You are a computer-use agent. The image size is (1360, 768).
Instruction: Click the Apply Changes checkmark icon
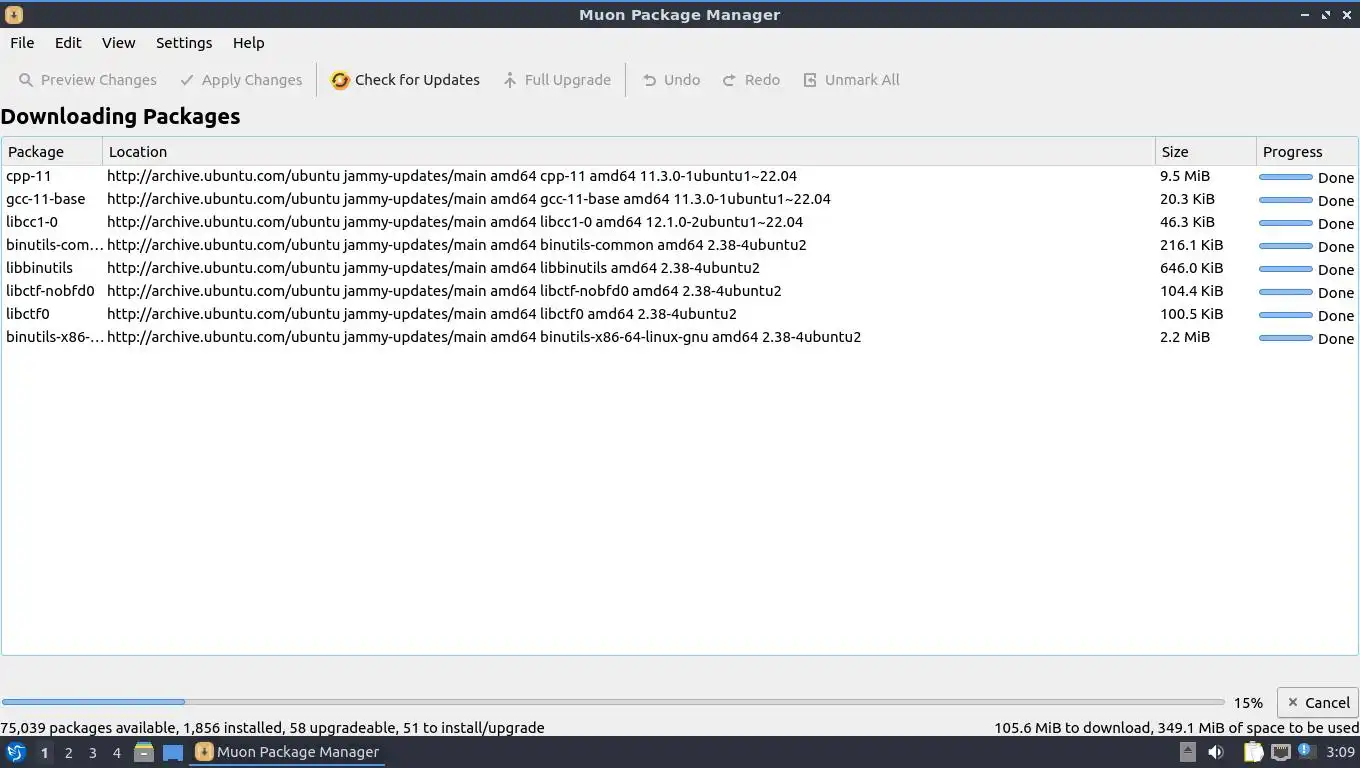pos(187,80)
